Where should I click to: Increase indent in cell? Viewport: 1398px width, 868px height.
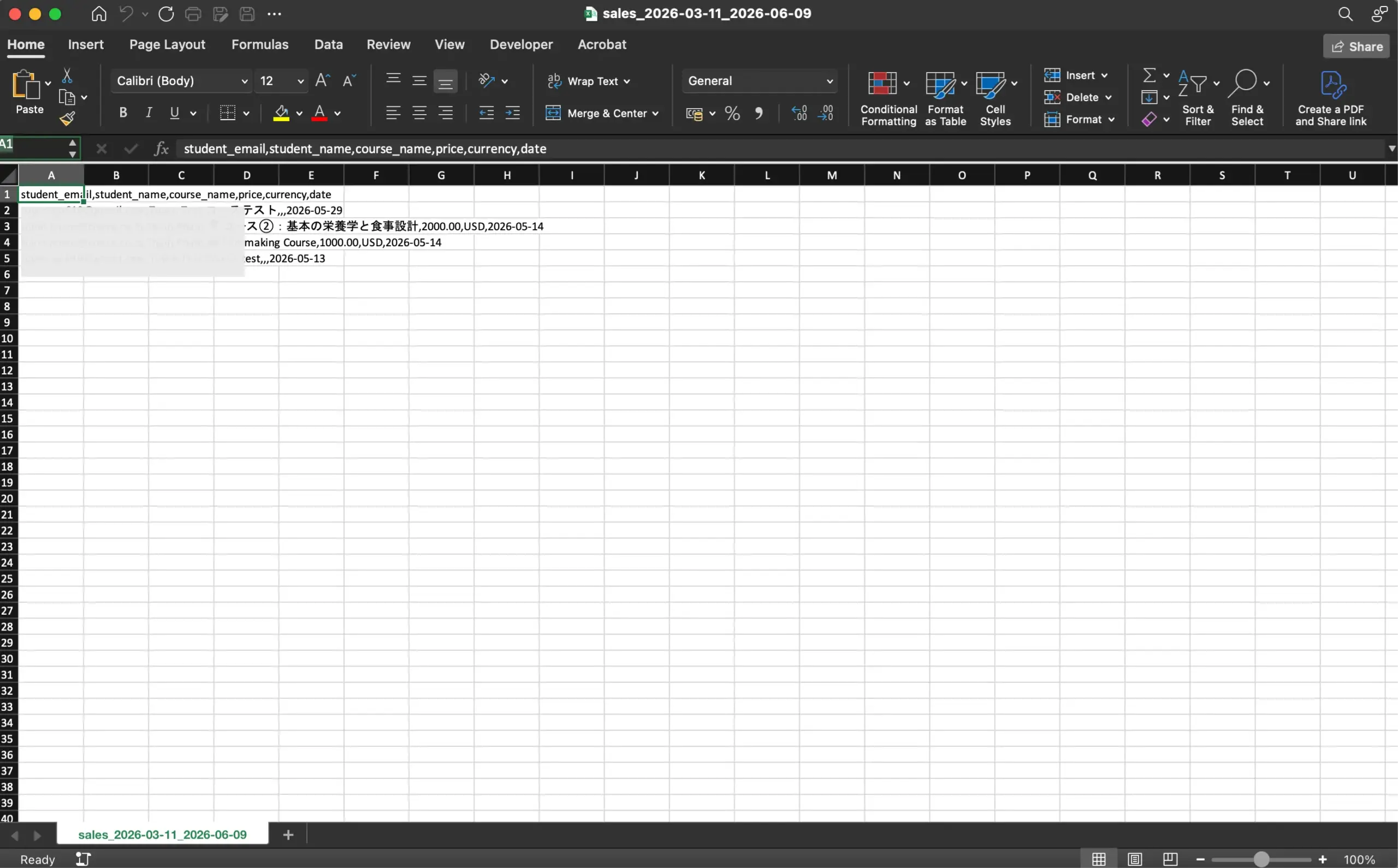tap(513, 113)
